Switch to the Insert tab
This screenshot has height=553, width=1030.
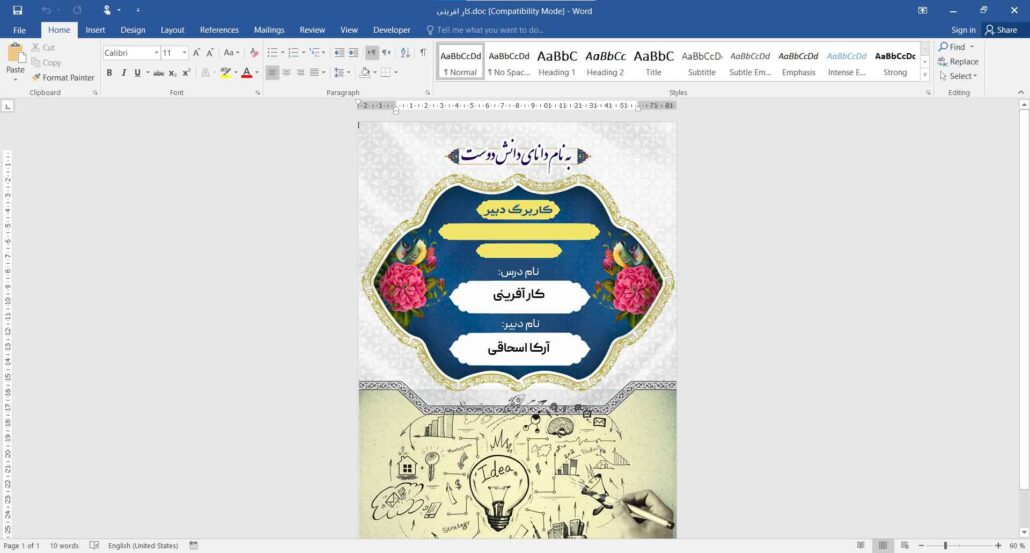95,30
